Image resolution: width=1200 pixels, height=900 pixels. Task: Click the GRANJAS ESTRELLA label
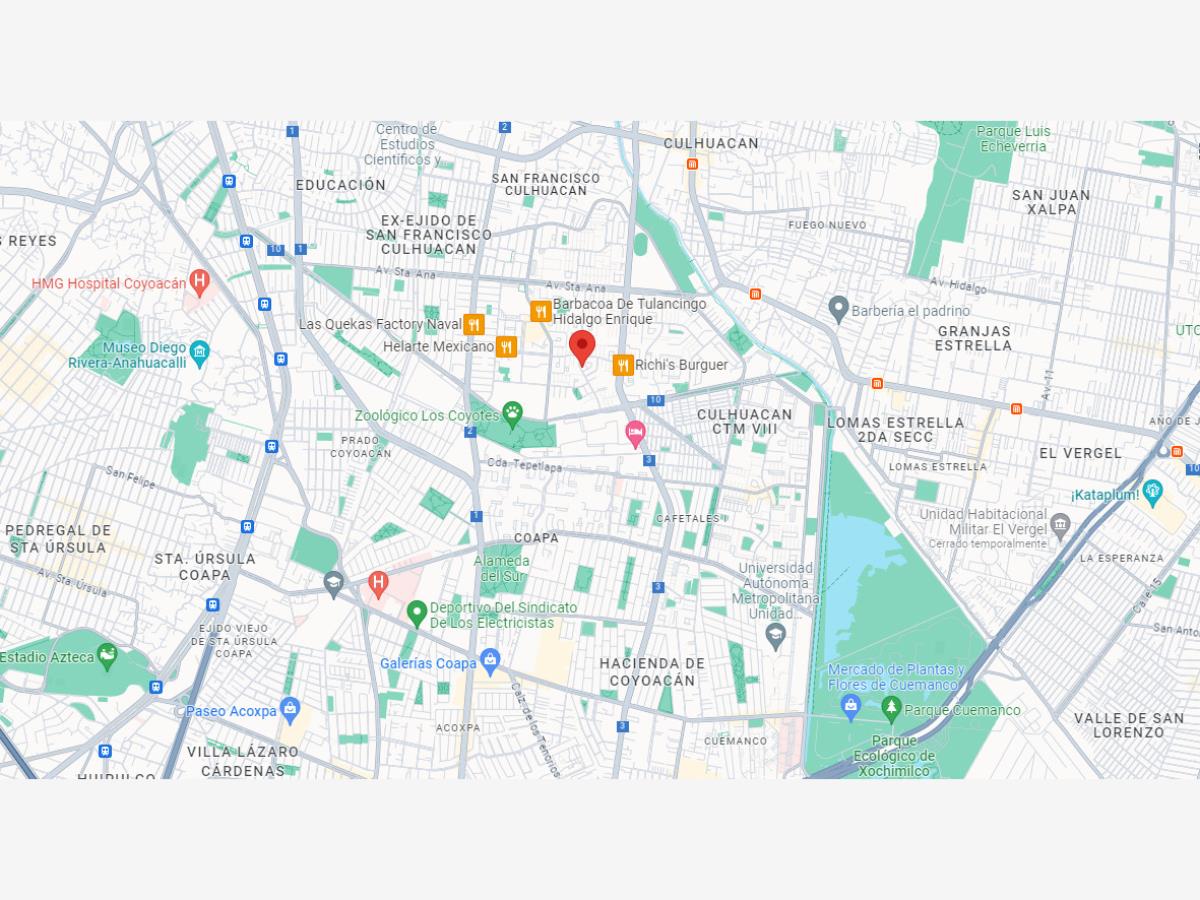(973, 338)
